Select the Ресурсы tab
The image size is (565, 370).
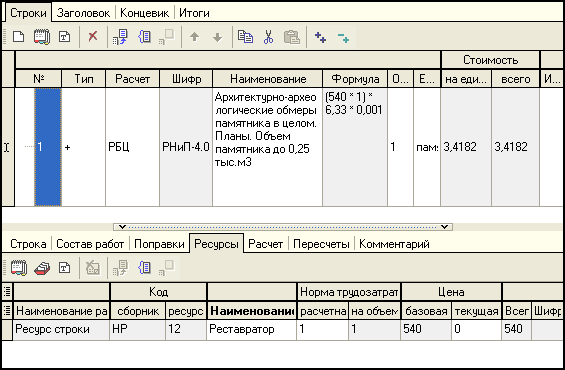point(216,244)
